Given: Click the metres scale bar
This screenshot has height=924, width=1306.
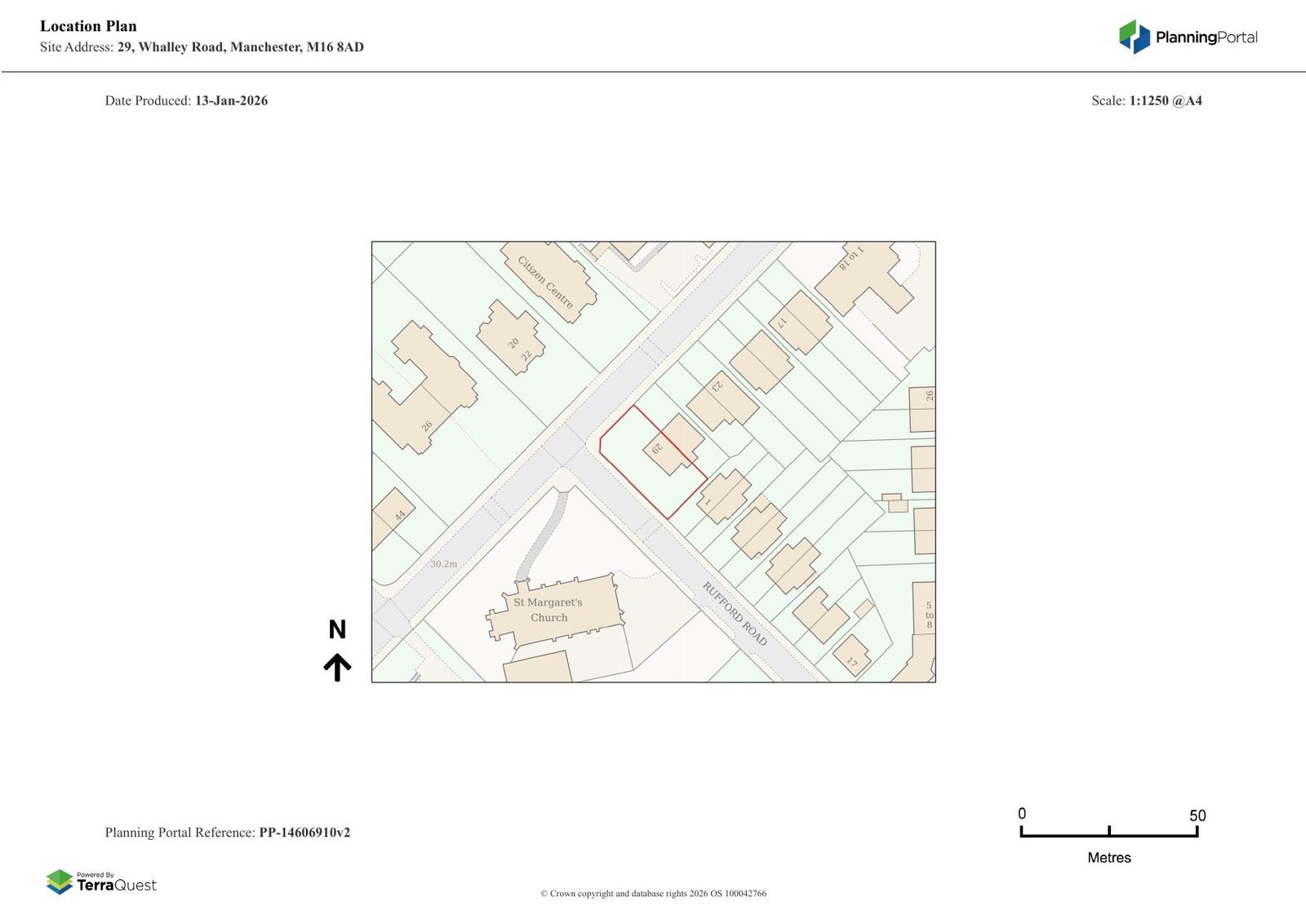Looking at the screenshot, I should [x=1108, y=833].
